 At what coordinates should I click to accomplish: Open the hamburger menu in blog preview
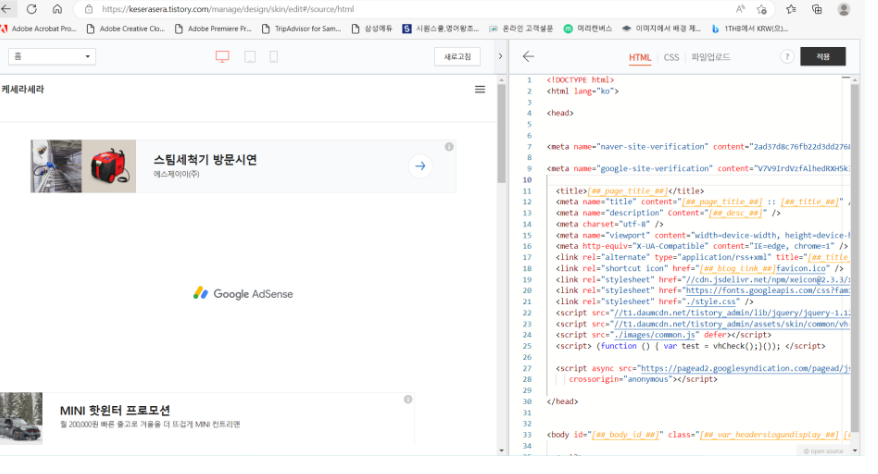(x=480, y=90)
